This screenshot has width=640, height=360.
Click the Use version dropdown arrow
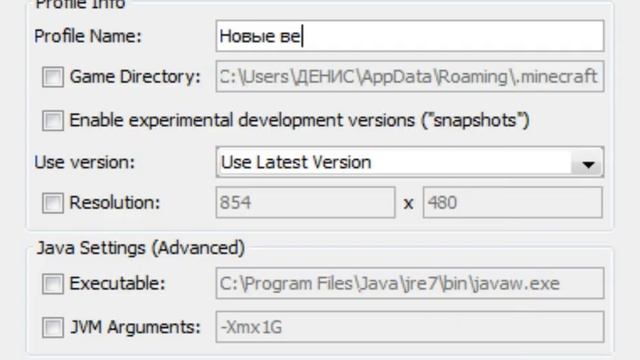[x=588, y=164]
